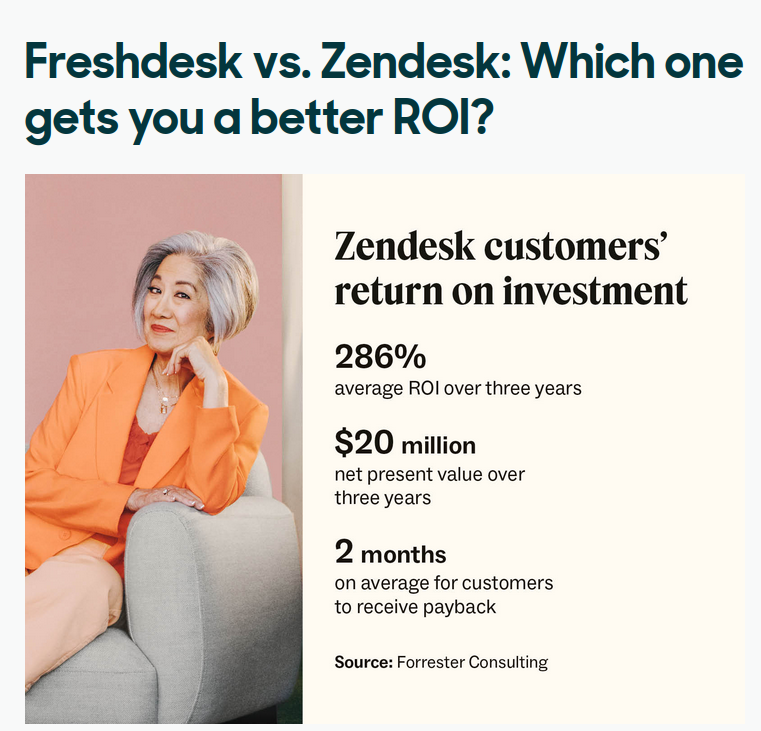Click the bold "Source:" label
The height and width of the screenshot is (731, 761).
click(x=363, y=662)
